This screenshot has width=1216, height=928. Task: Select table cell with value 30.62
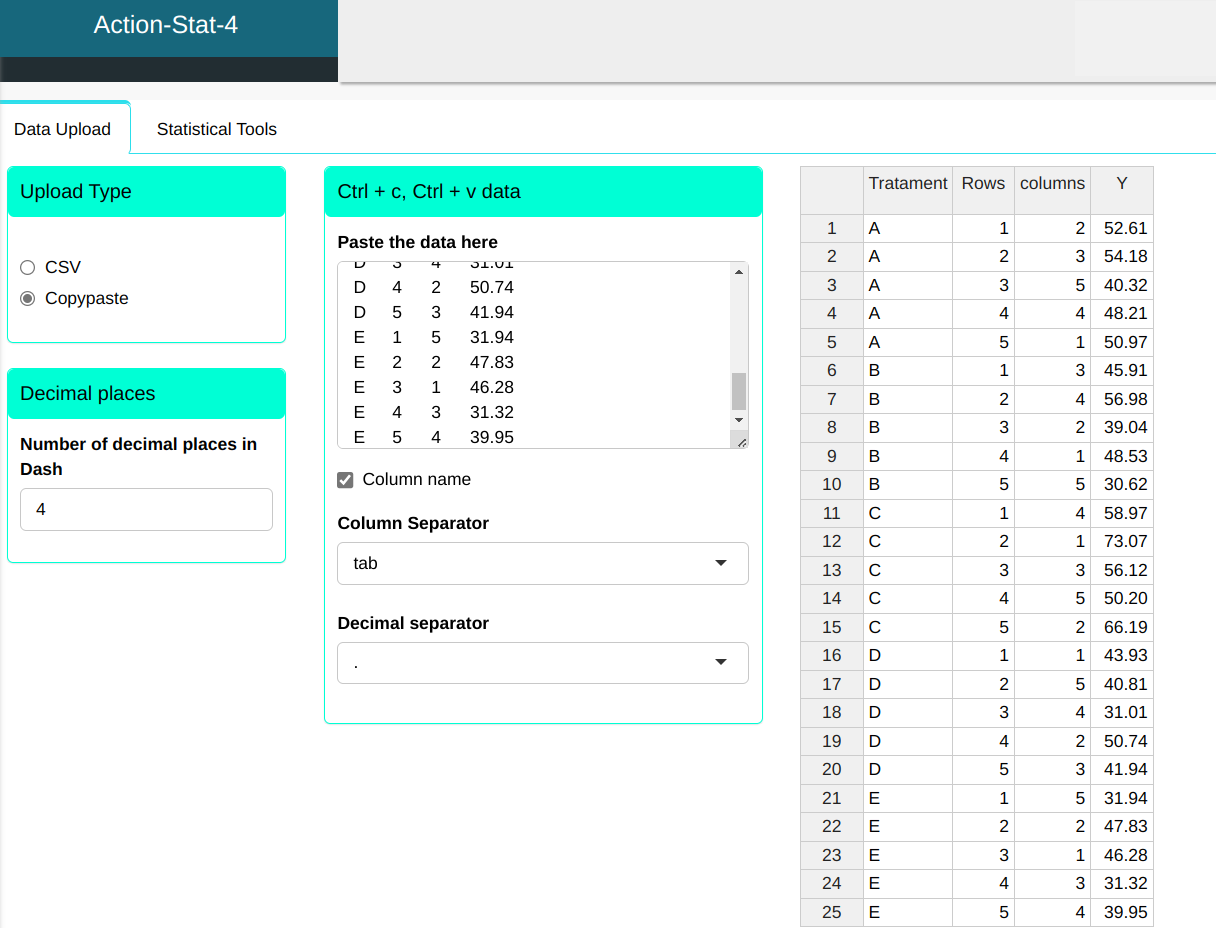point(1122,485)
